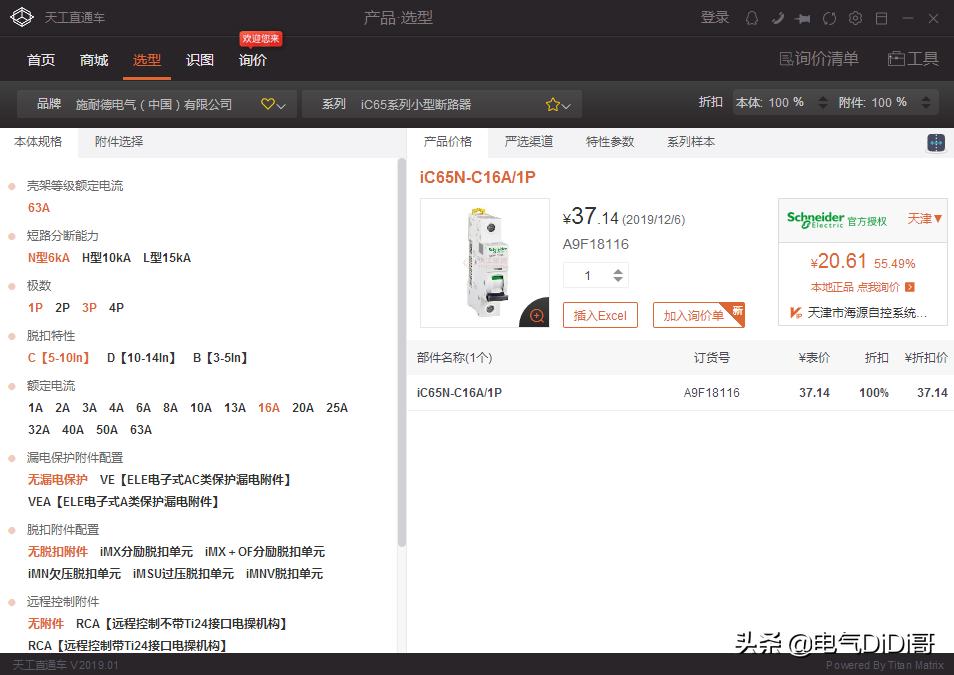Open the 天津 city dropdown
Viewport: 954px width, 675px height.
pyautogui.click(x=925, y=219)
